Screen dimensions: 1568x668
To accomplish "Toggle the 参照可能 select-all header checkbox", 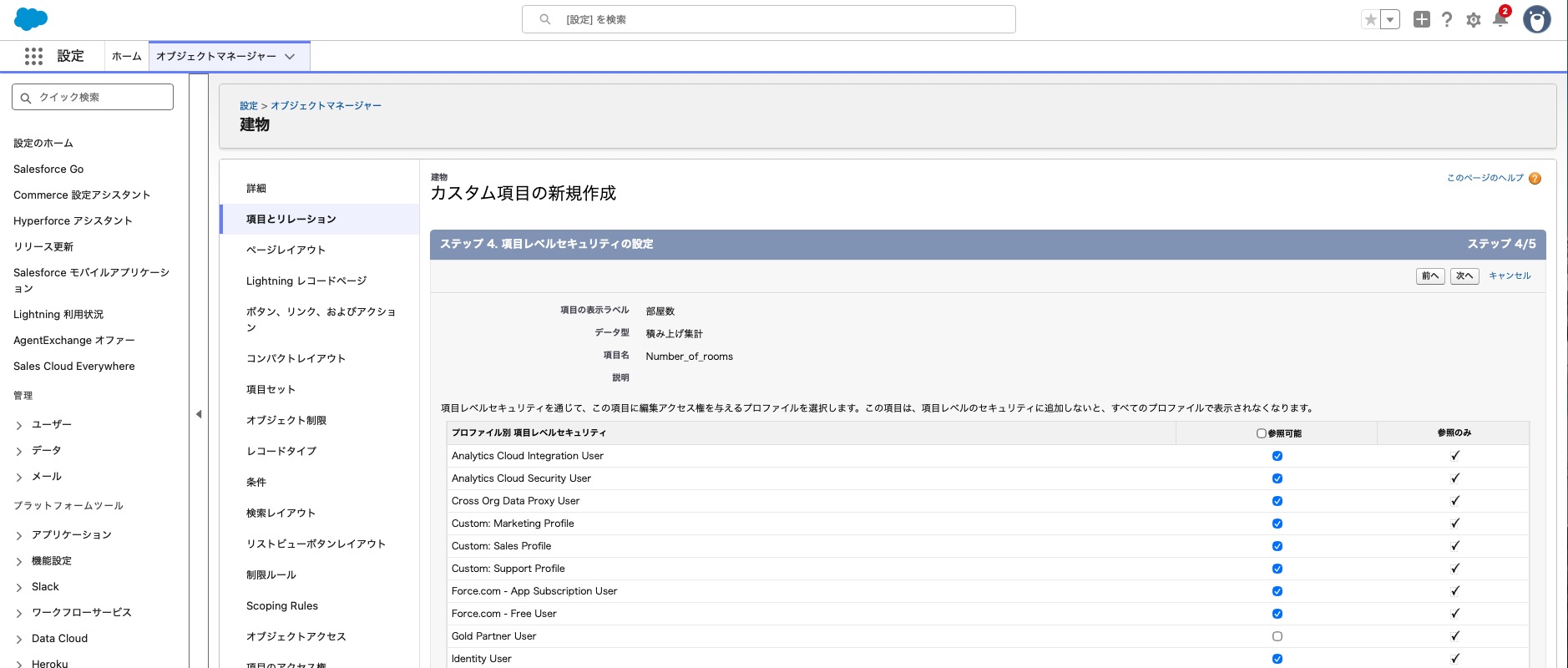I will [1262, 433].
